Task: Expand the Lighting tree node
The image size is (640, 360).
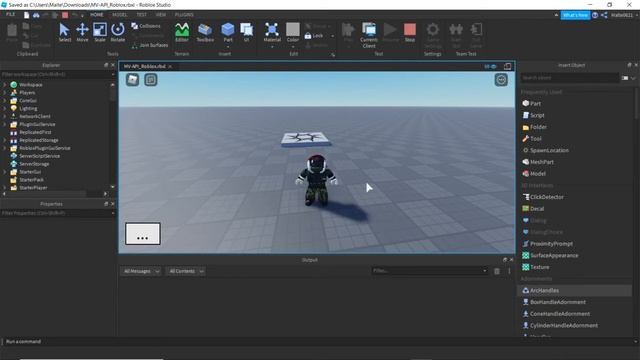Action: click(x=4, y=108)
